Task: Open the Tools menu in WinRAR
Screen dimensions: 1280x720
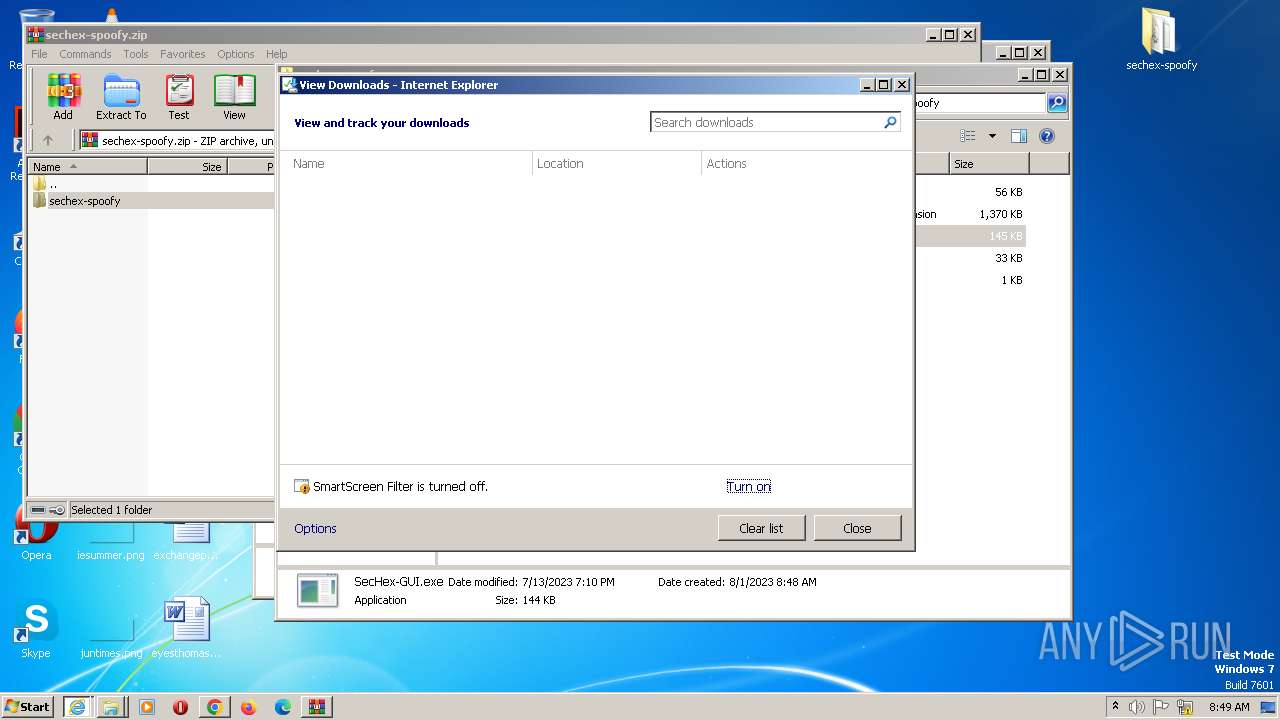Action: click(136, 54)
